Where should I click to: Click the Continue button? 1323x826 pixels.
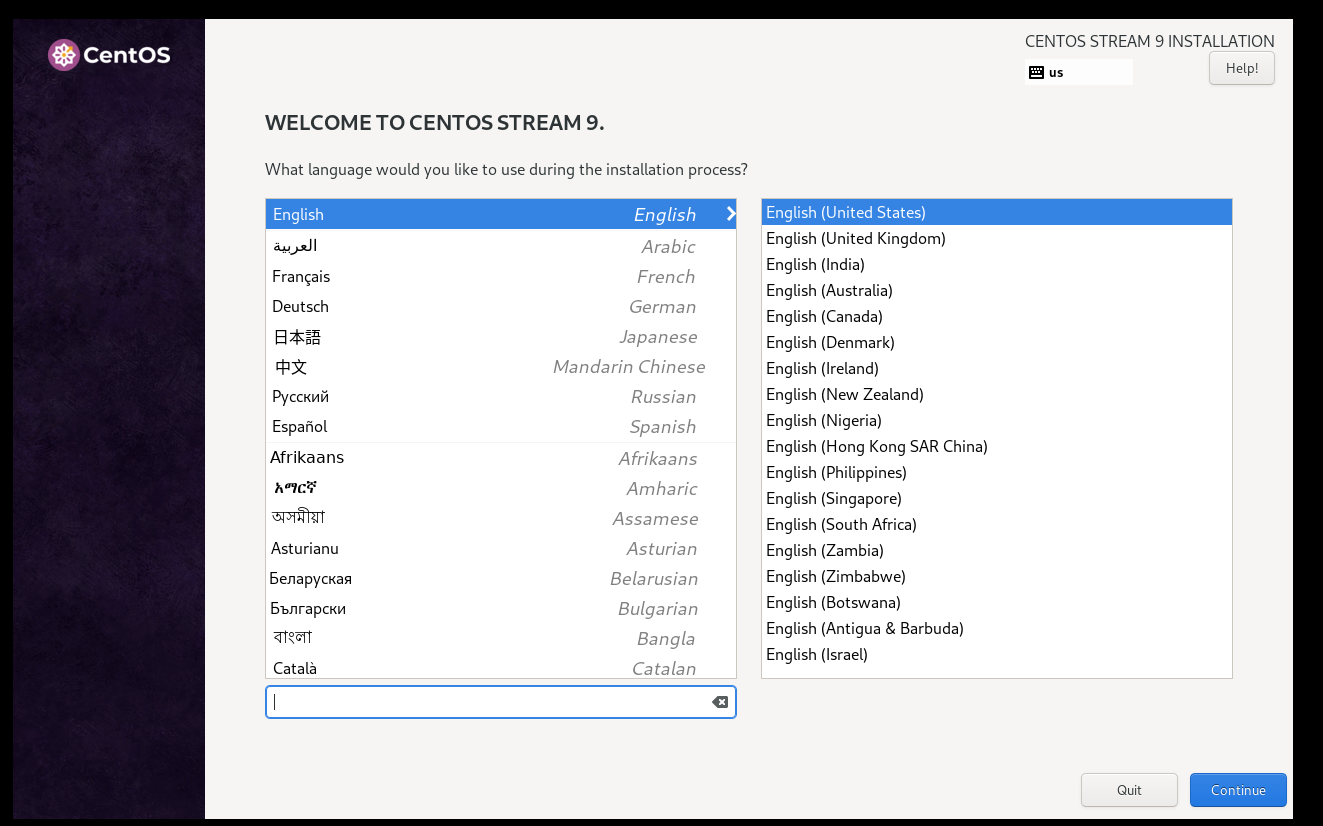1238,790
